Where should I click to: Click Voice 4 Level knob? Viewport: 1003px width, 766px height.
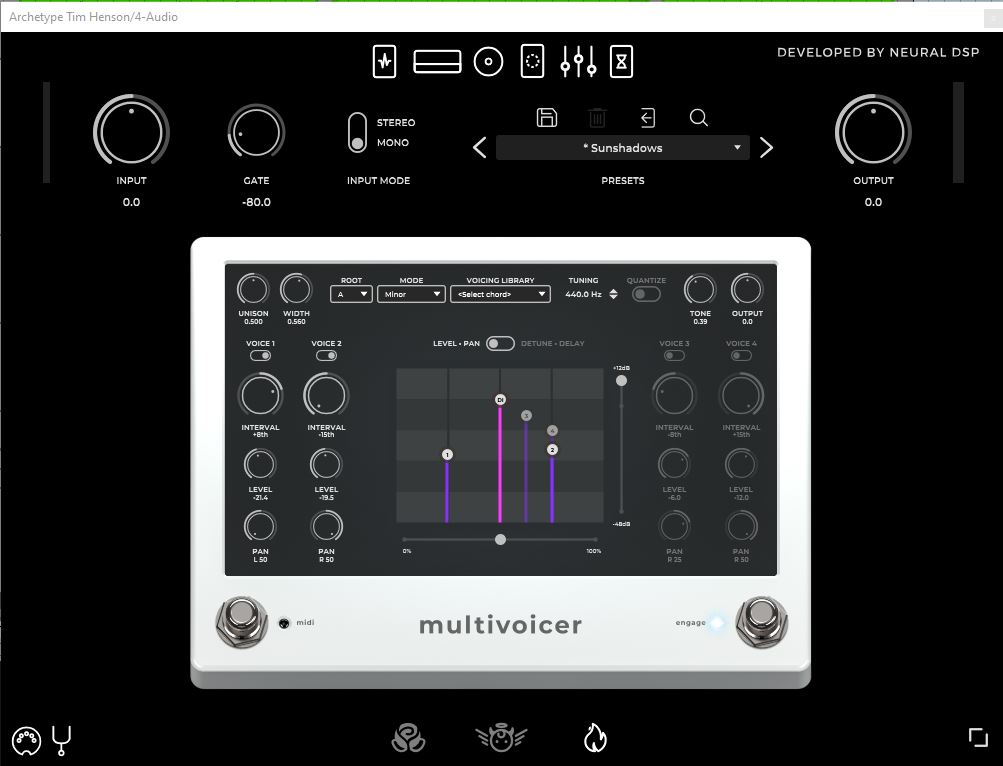741,465
